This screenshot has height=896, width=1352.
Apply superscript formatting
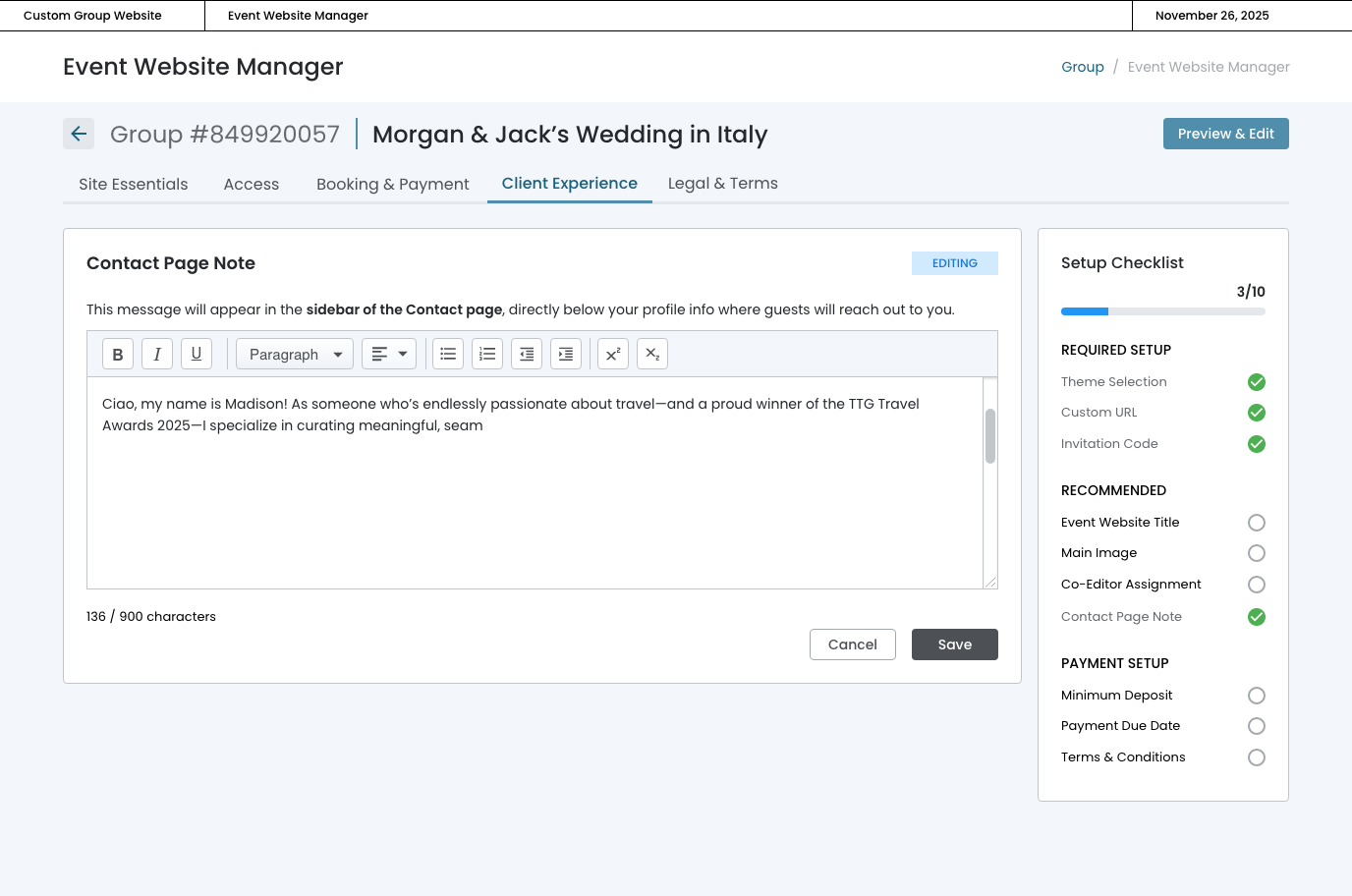tap(613, 354)
